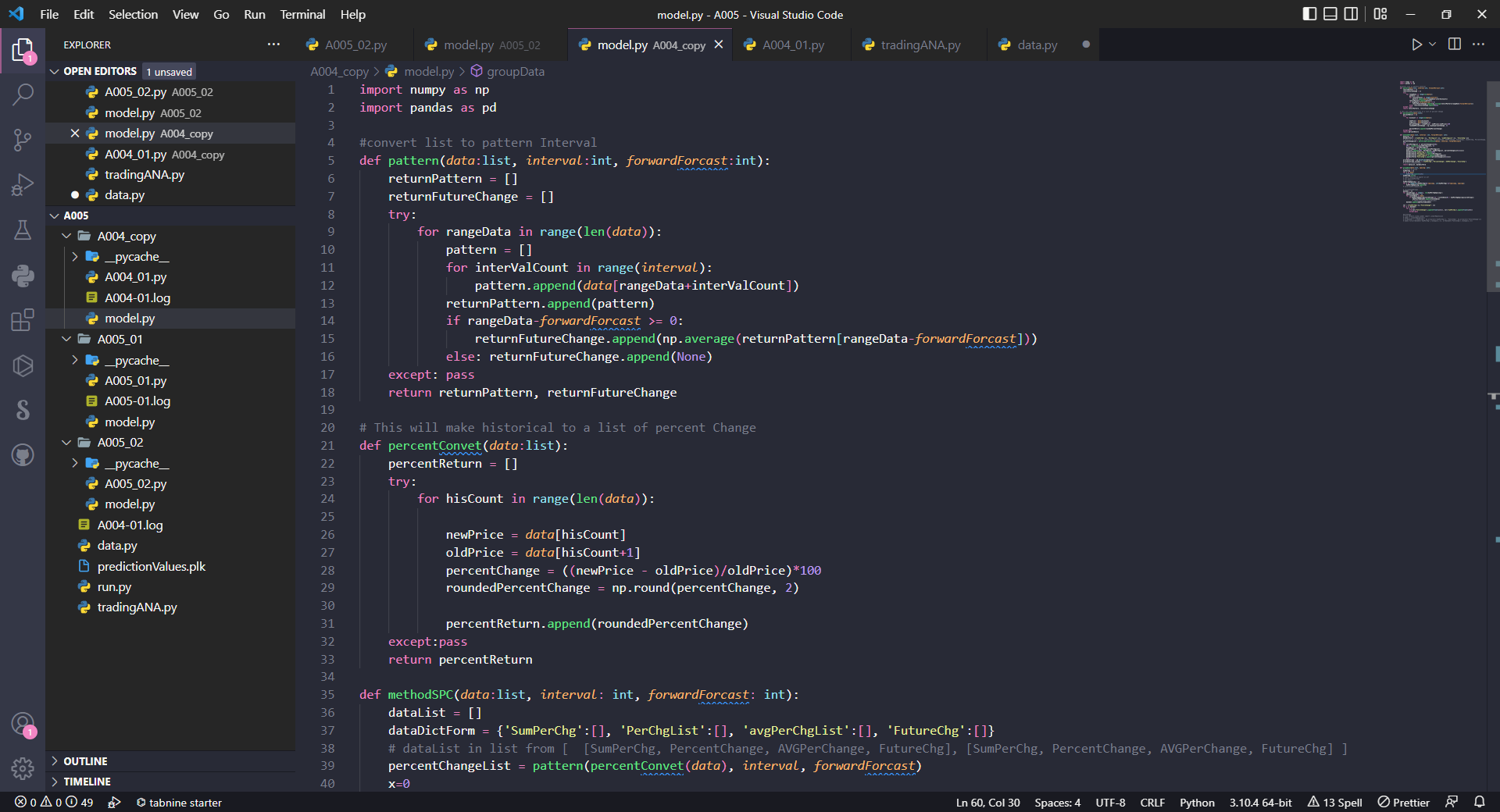The width and height of the screenshot is (1500, 812).
Task: Open the Testing flask view
Action: pyautogui.click(x=23, y=230)
